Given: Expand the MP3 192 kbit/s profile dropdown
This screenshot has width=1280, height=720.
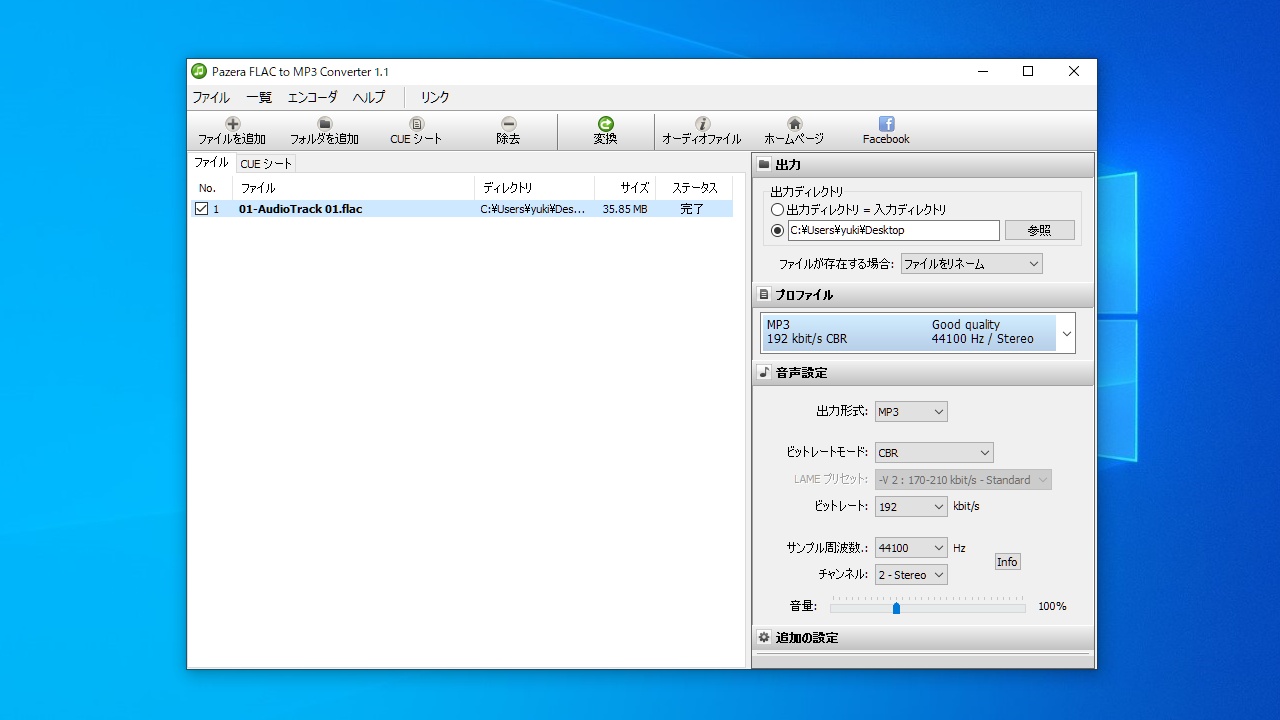Looking at the screenshot, I should pyautogui.click(x=1067, y=333).
